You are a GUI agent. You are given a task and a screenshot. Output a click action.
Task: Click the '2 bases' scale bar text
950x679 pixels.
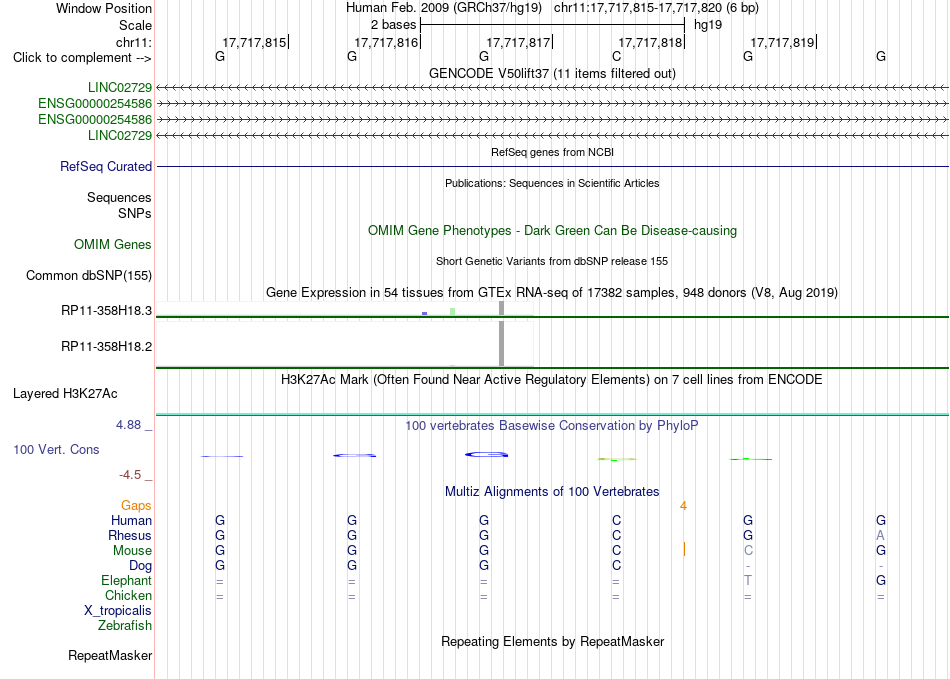point(393,25)
